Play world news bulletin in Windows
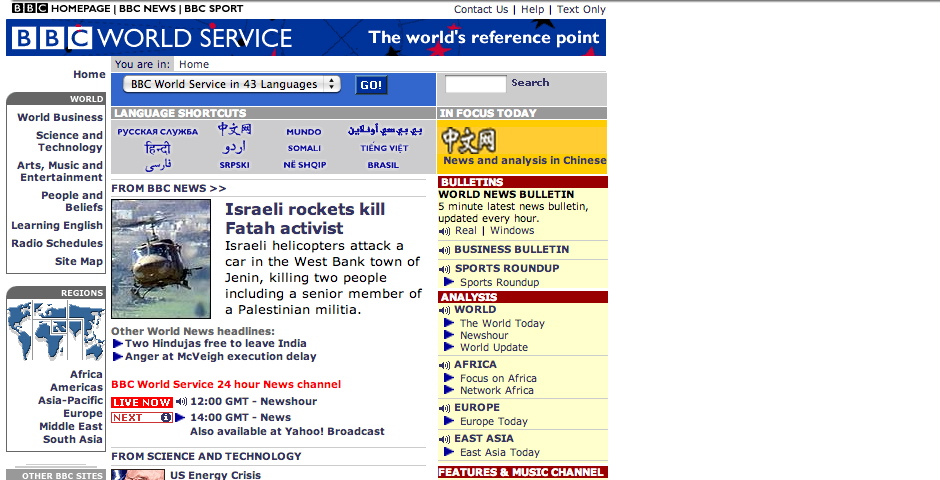This screenshot has width=940, height=480. (512, 231)
